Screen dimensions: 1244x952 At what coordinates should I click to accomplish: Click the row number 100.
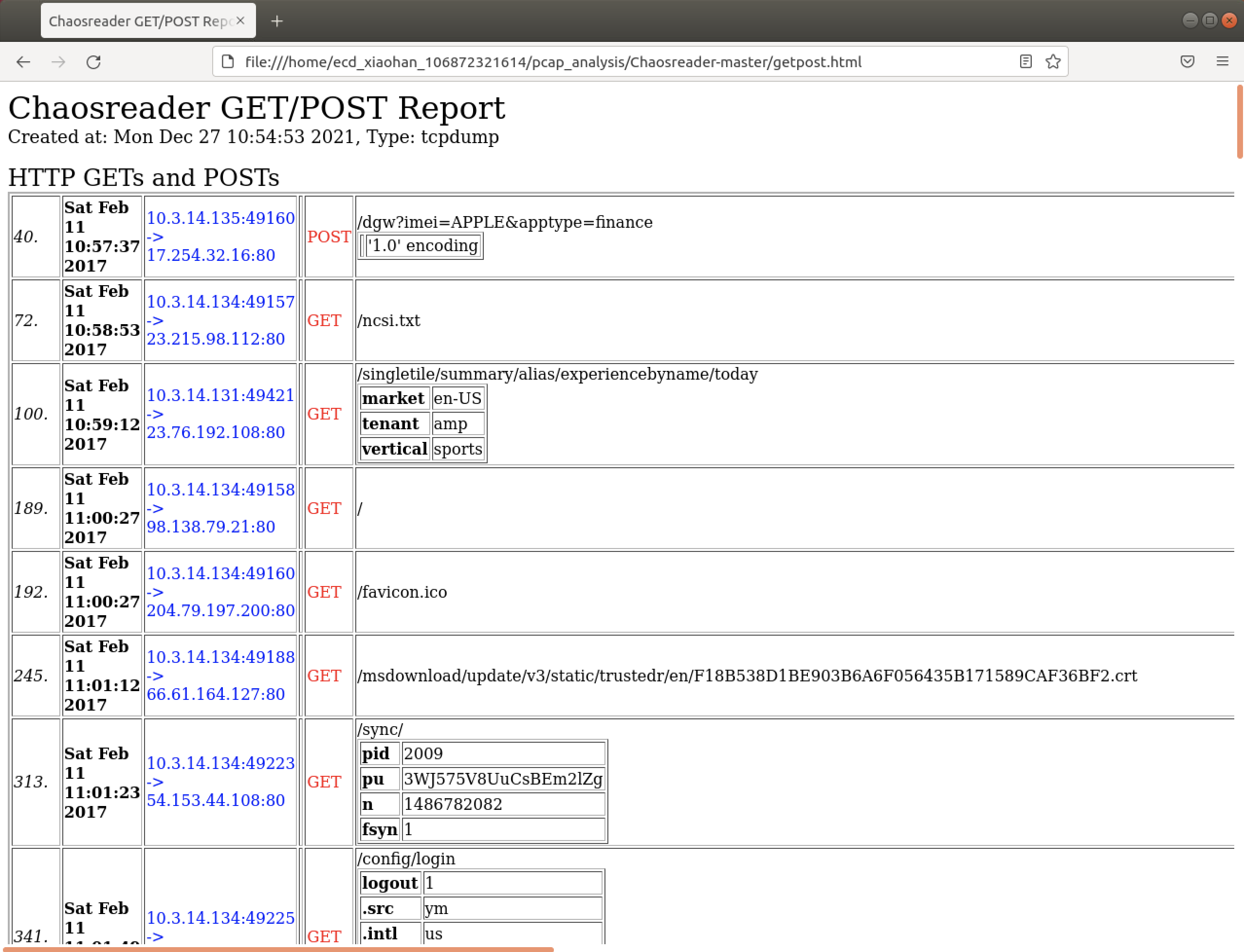tap(31, 414)
